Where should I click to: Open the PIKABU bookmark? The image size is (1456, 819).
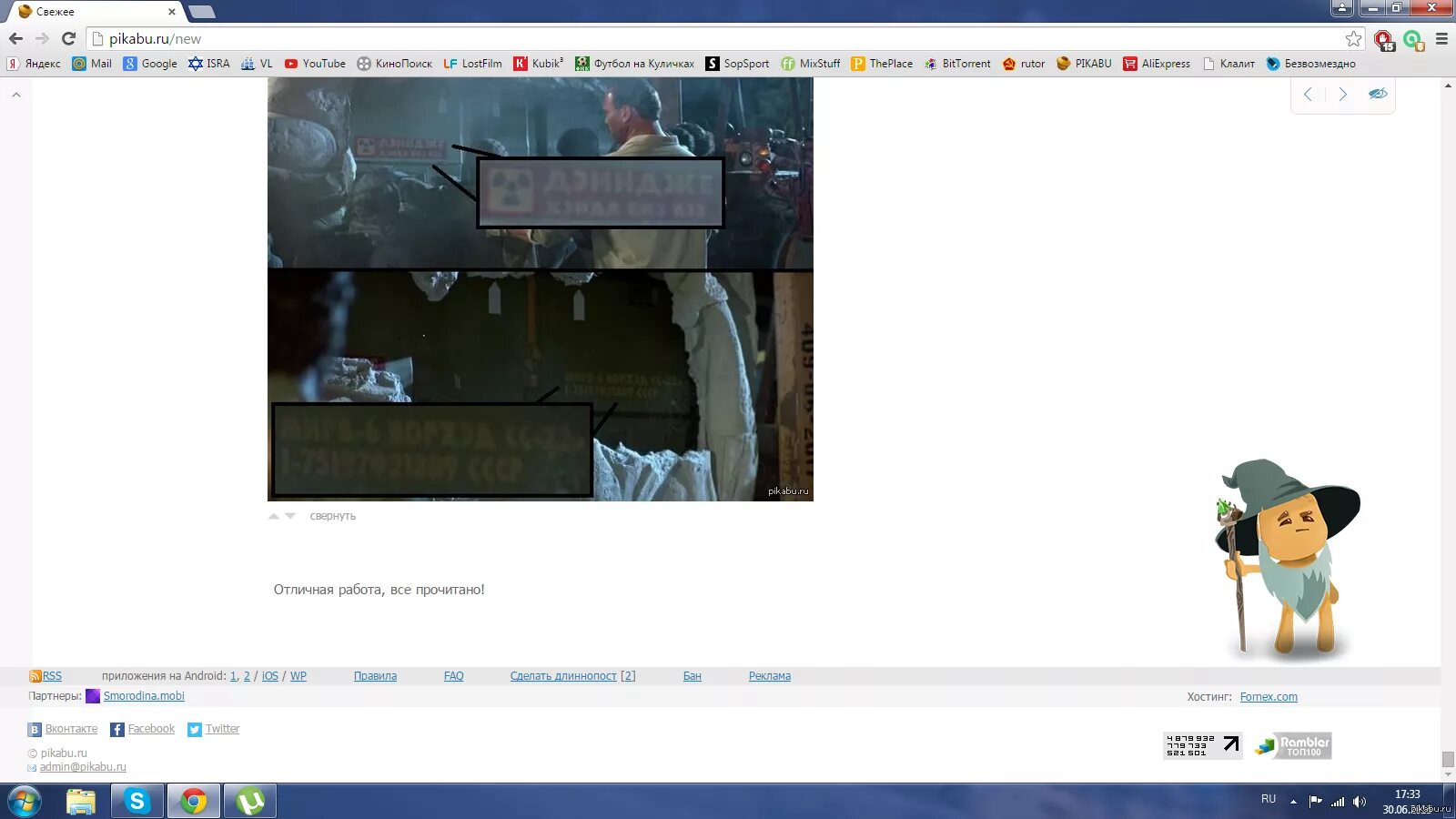click(1085, 64)
